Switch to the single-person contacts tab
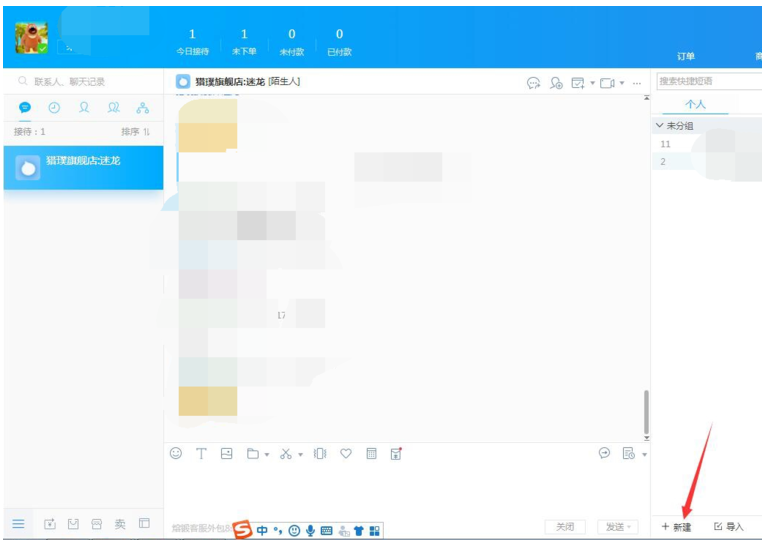Image resolution: width=762 pixels, height=540 pixels. click(84, 107)
